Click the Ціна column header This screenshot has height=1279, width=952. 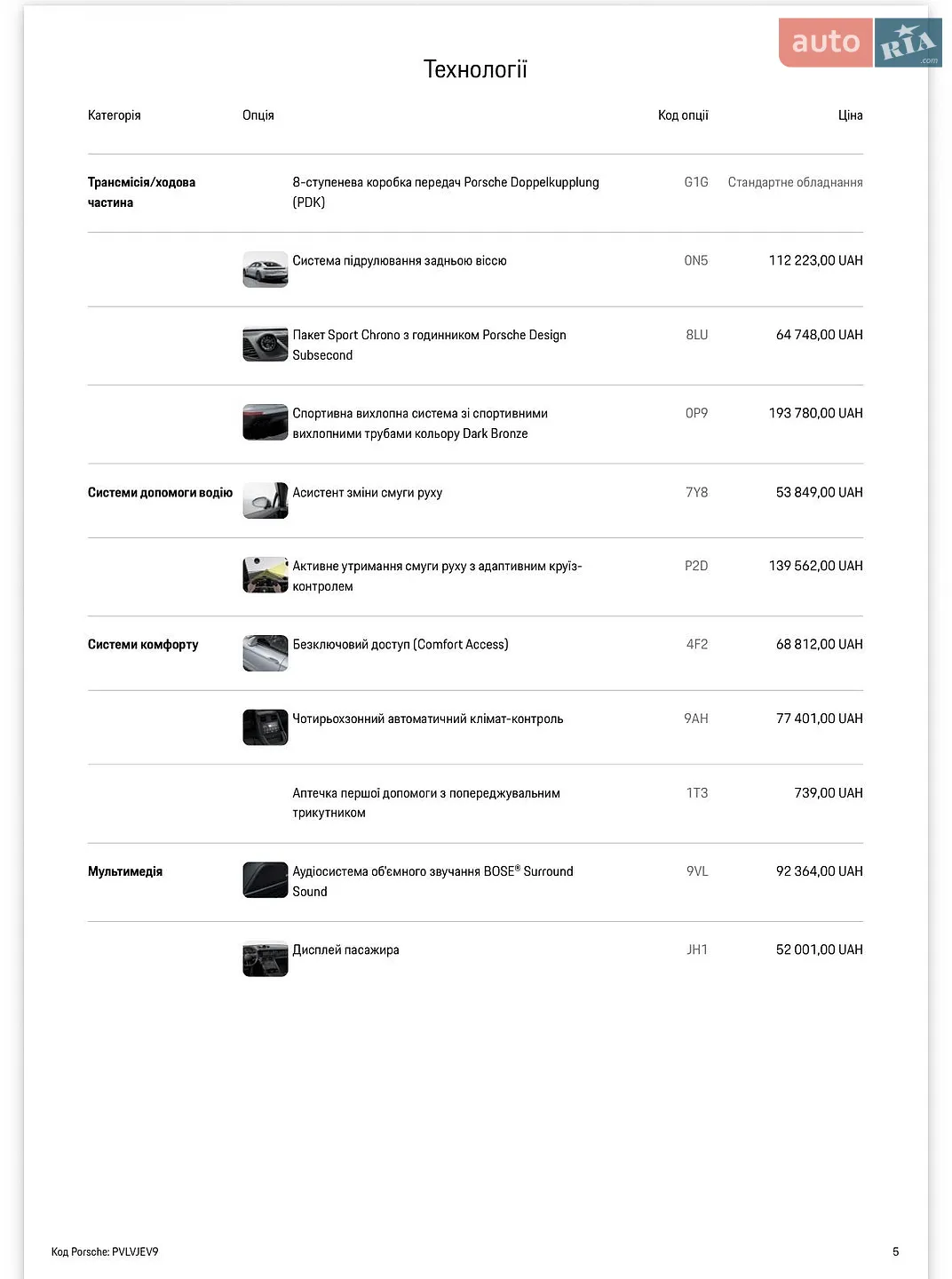point(851,115)
